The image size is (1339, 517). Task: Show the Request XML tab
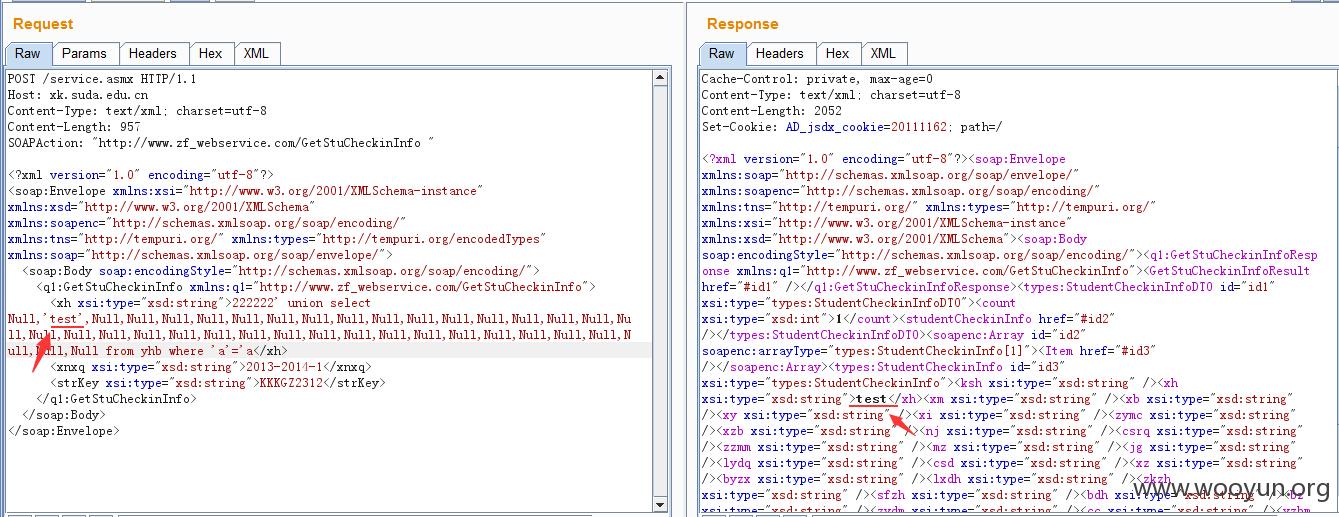click(257, 54)
